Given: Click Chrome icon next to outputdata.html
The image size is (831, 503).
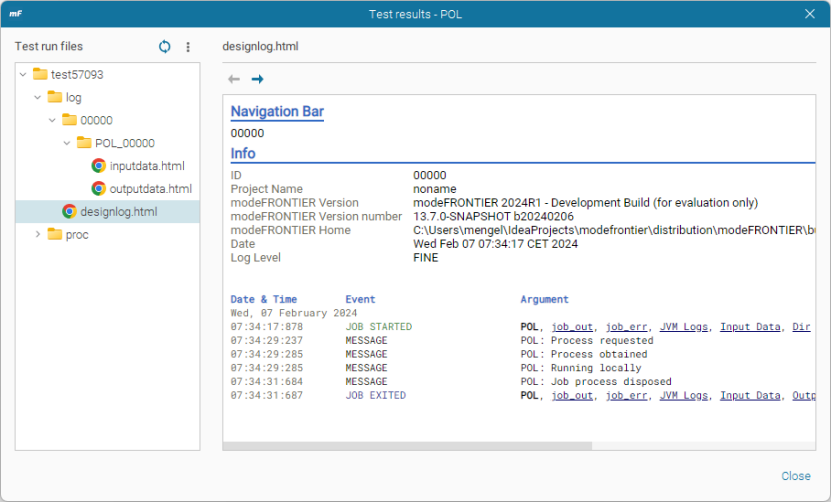Looking at the screenshot, I should click(x=99, y=188).
